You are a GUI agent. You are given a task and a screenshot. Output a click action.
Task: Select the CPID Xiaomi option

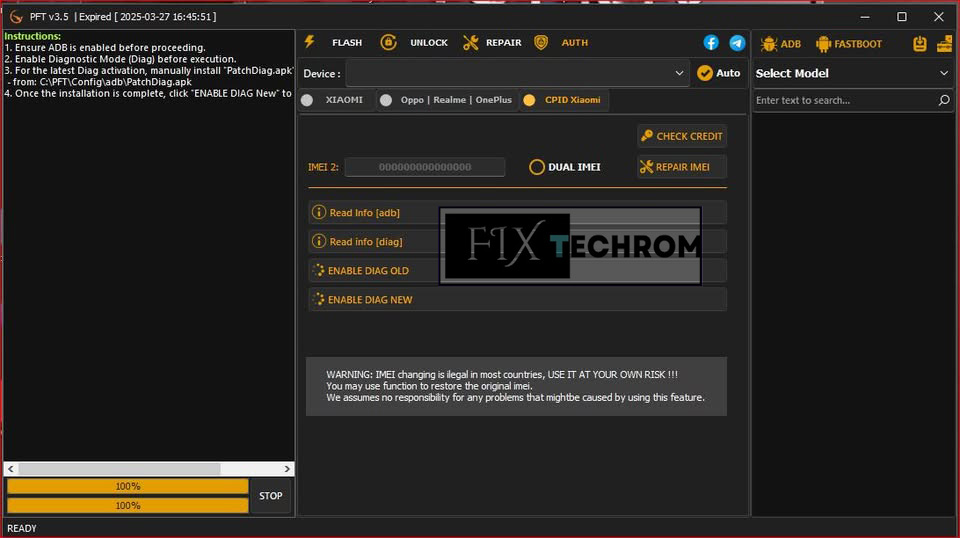(564, 100)
